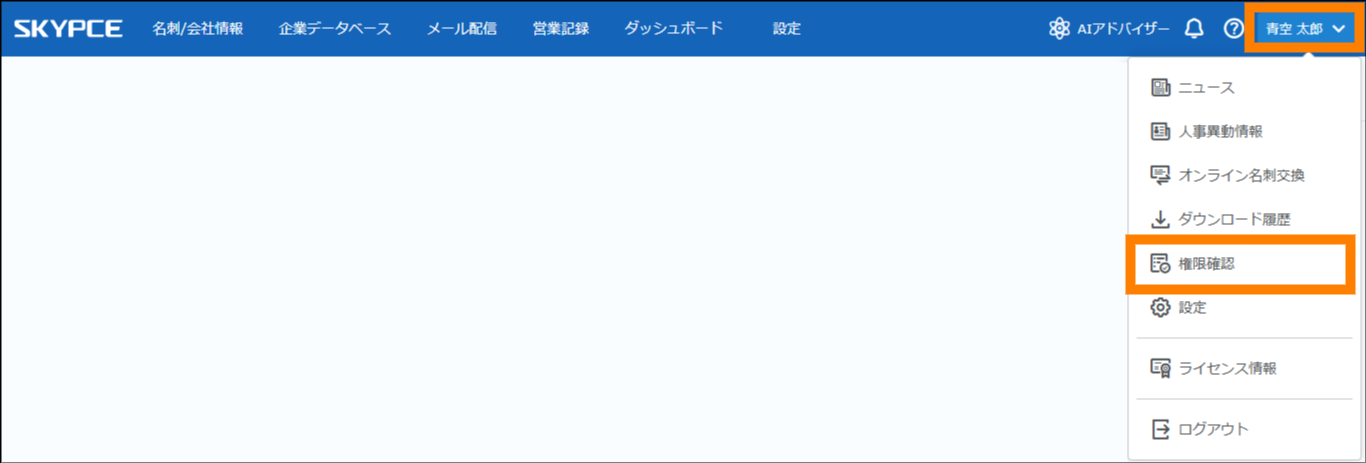This screenshot has width=1366, height=463.
Task: Click the ニュース newspaper icon
Action: (1160, 88)
